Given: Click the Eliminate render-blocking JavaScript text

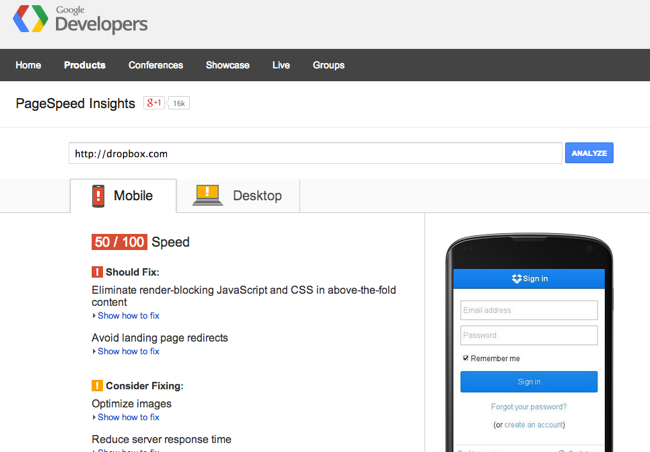Looking at the screenshot, I should tap(244, 296).
